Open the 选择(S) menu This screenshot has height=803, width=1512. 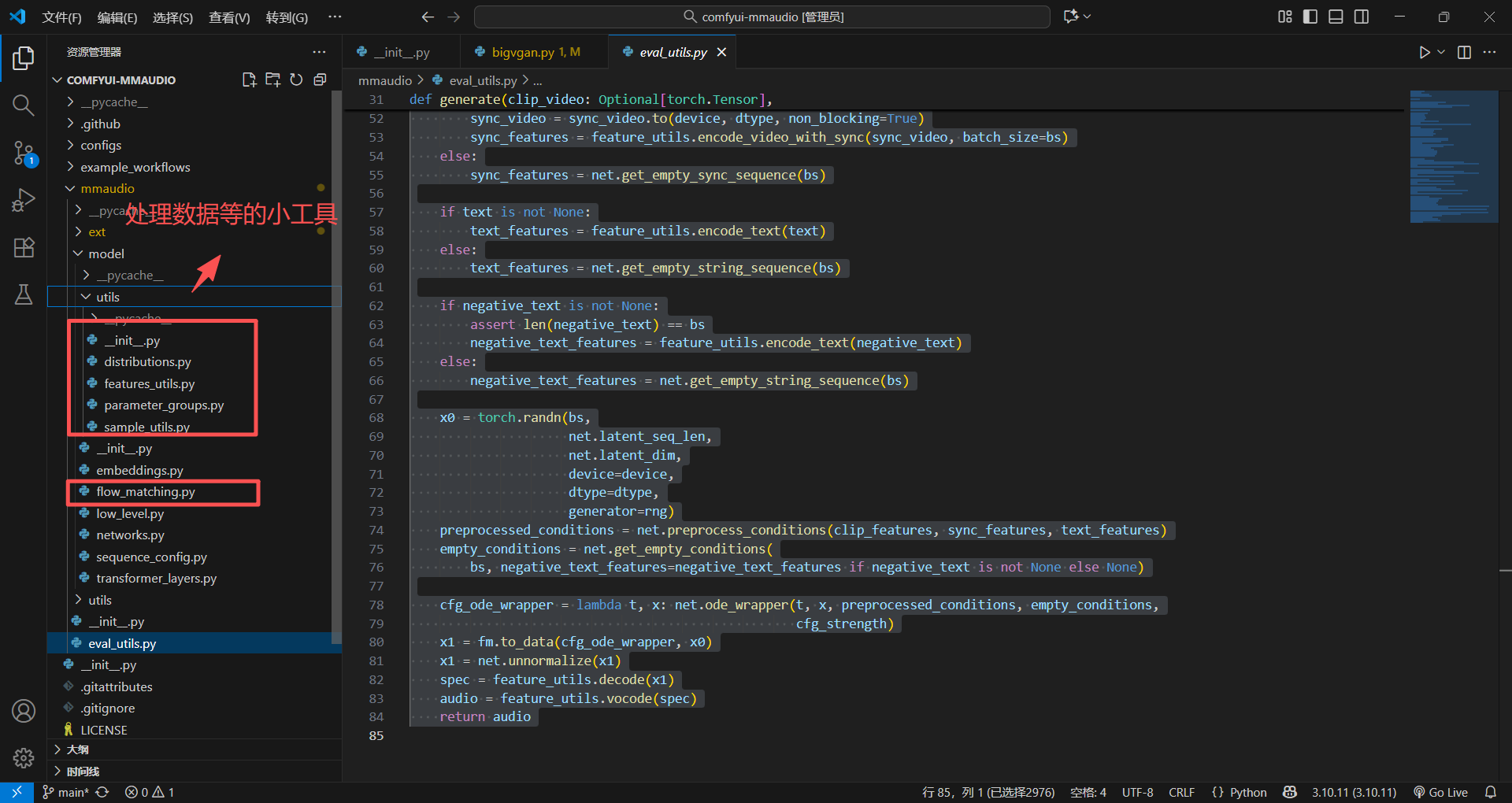pos(172,17)
